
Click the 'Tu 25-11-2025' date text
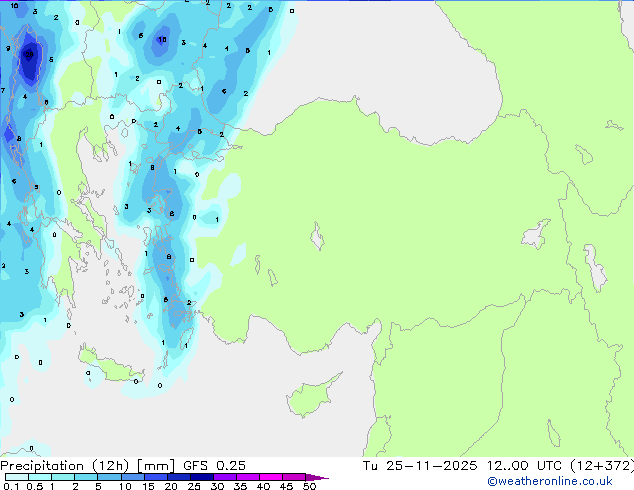click(420, 466)
